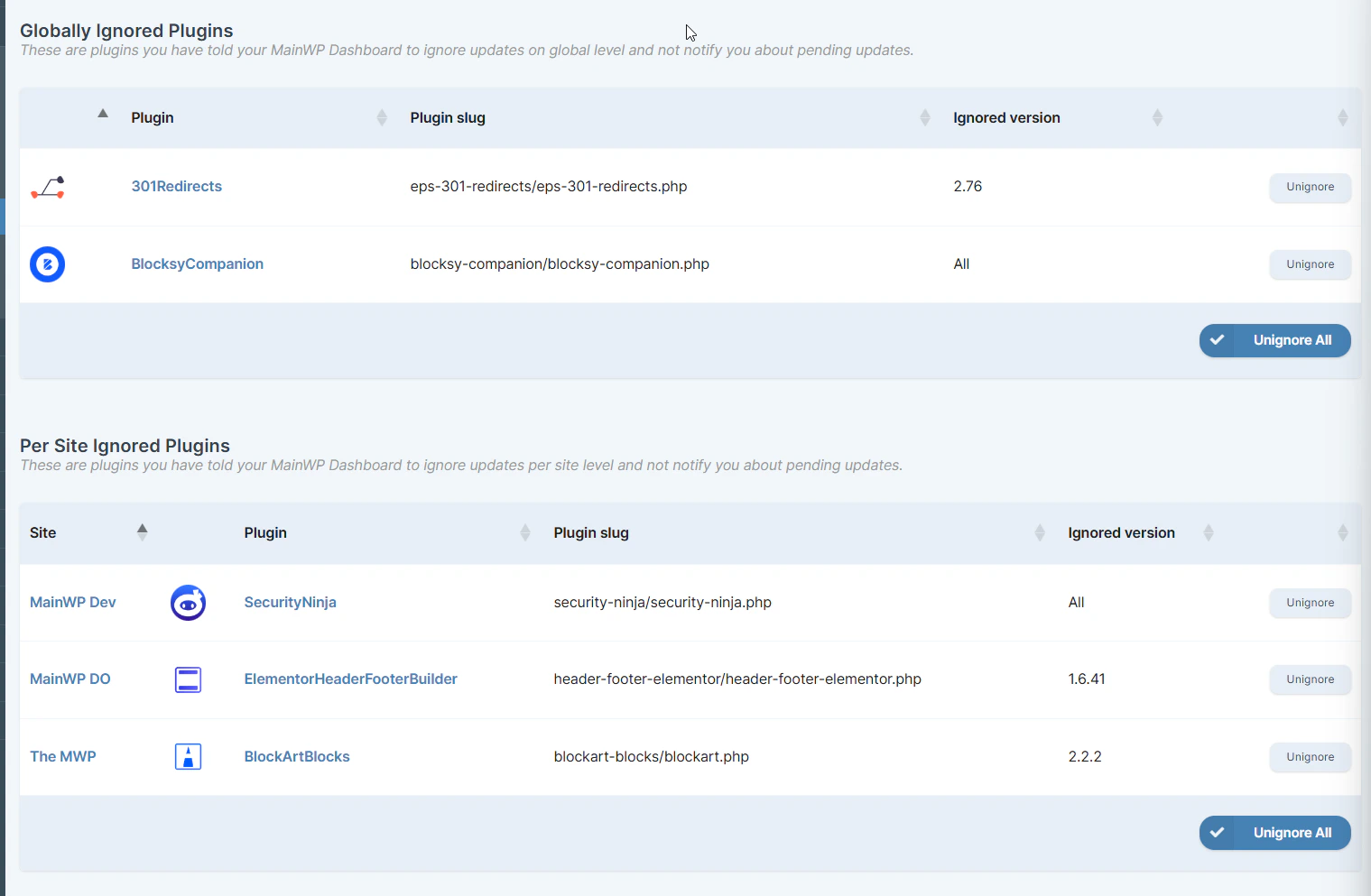The image size is (1371, 896).
Task: Unignore the BlocksyCompanion plugin
Action: tap(1310, 264)
